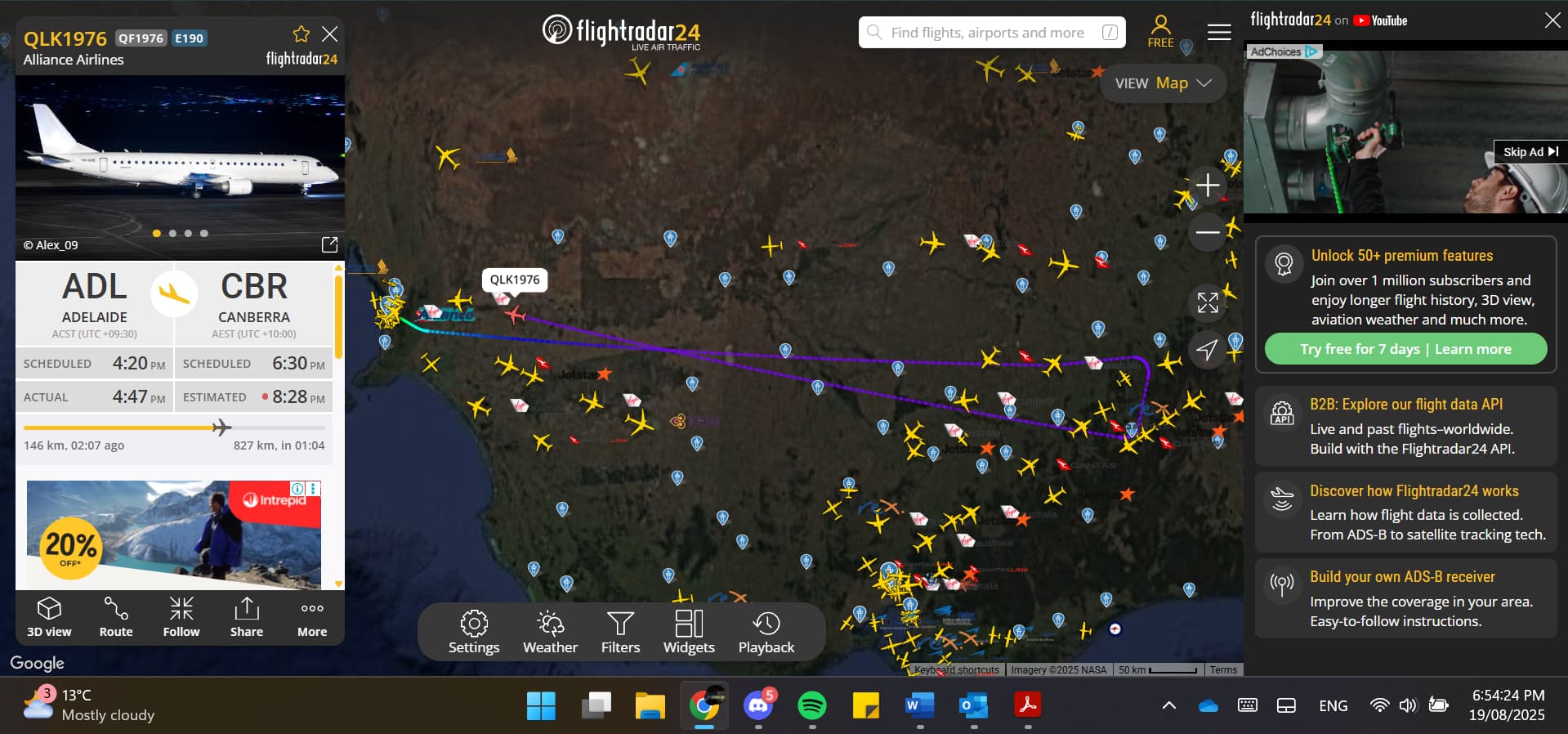Open Build your own ADS-B receiver
Screen dimensions: 1568x734
pos(1405,598)
